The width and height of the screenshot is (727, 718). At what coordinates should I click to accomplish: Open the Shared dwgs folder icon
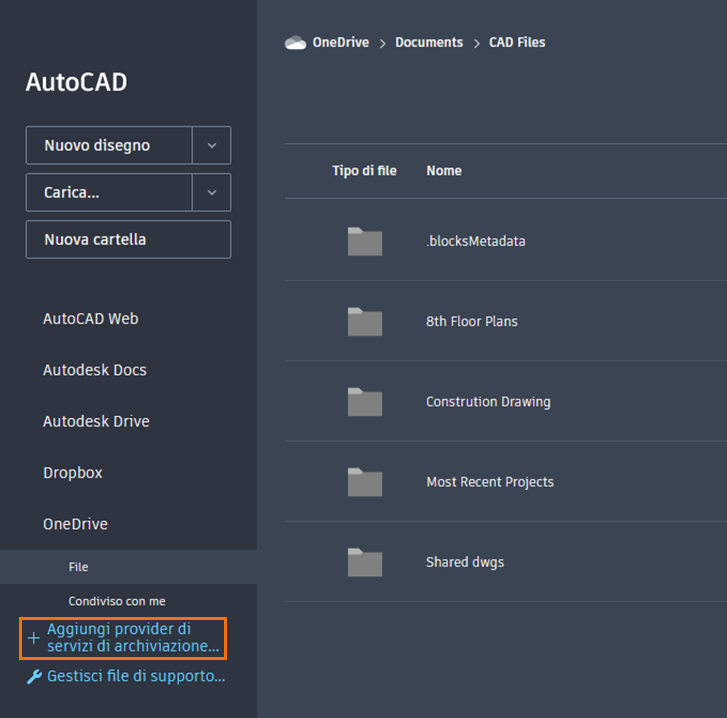click(x=365, y=562)
